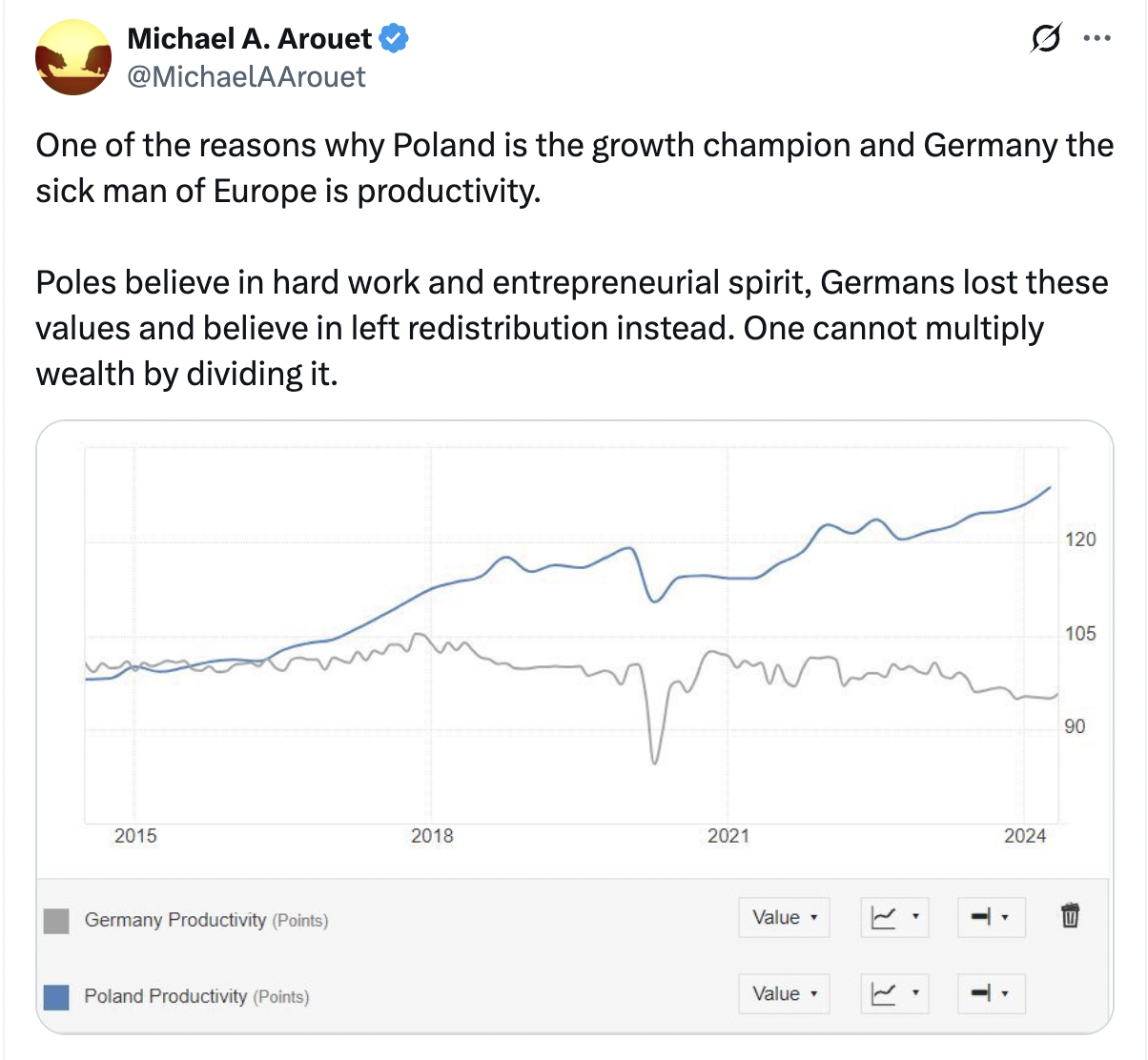Click the blue Poland Productivity color swatch

coord(56,997)
